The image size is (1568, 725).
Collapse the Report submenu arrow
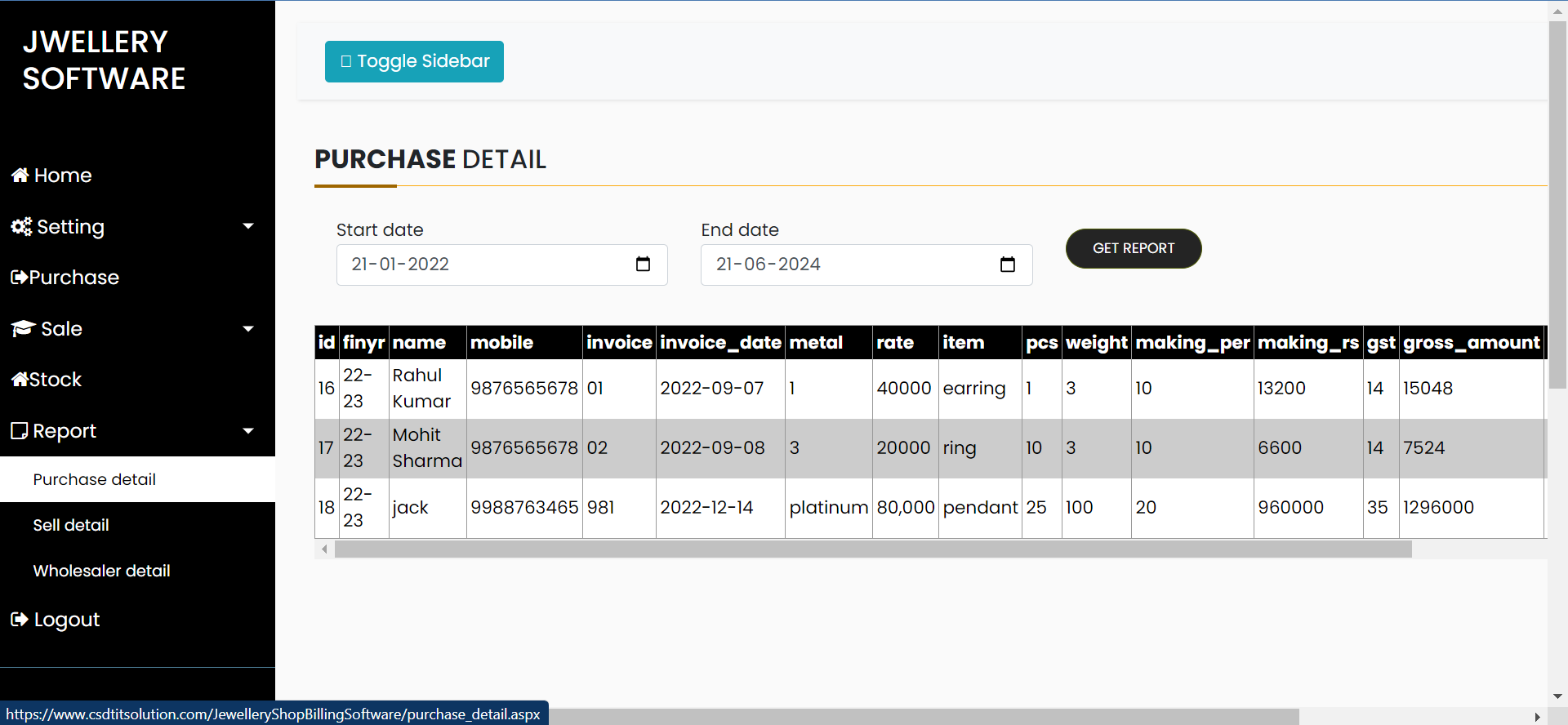coord(248,431)
